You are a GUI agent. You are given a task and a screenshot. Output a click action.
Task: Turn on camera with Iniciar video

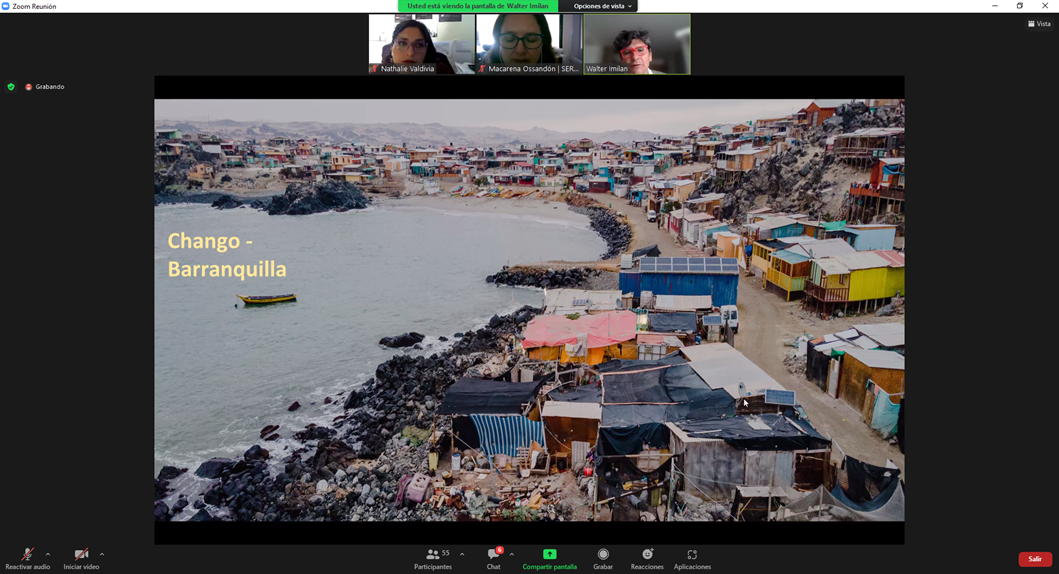pyautogui.click(x=81, y=554)
